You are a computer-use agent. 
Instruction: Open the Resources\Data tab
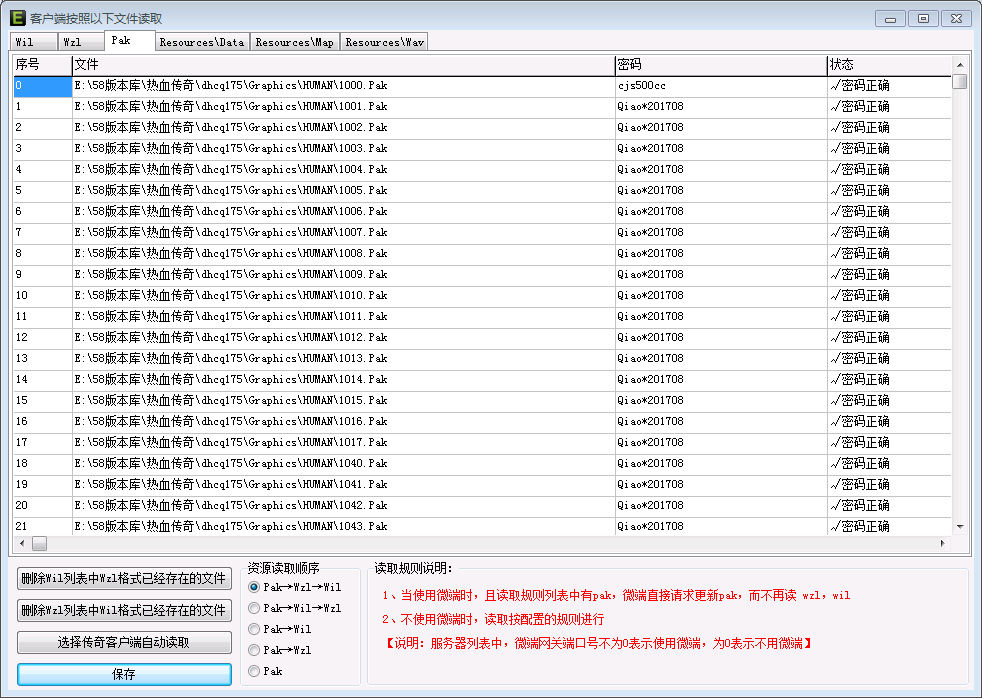pos(201,42)
